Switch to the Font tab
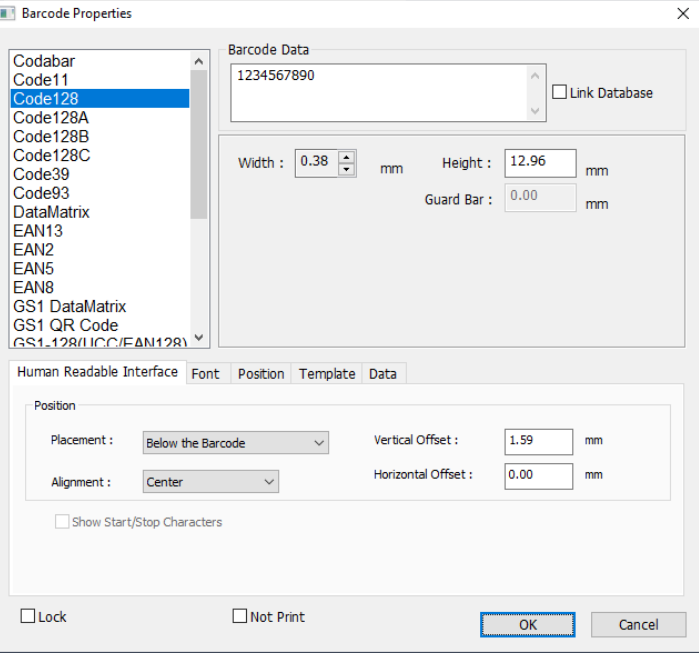 205,373
